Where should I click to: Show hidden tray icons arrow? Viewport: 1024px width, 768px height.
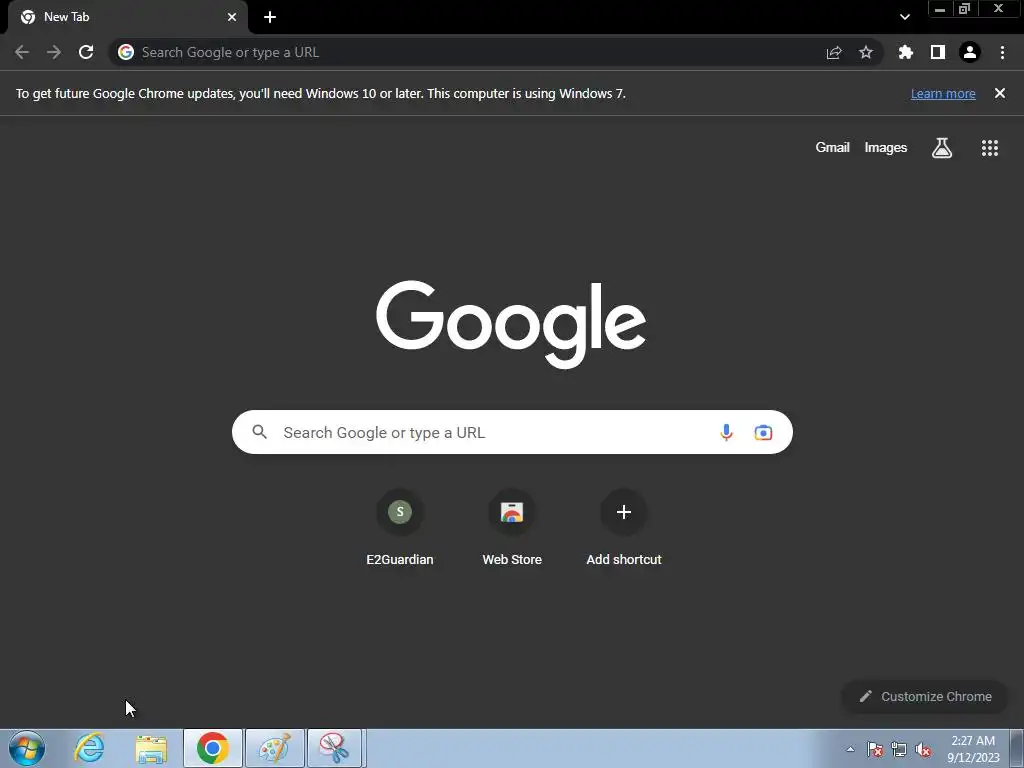(850, 749)
